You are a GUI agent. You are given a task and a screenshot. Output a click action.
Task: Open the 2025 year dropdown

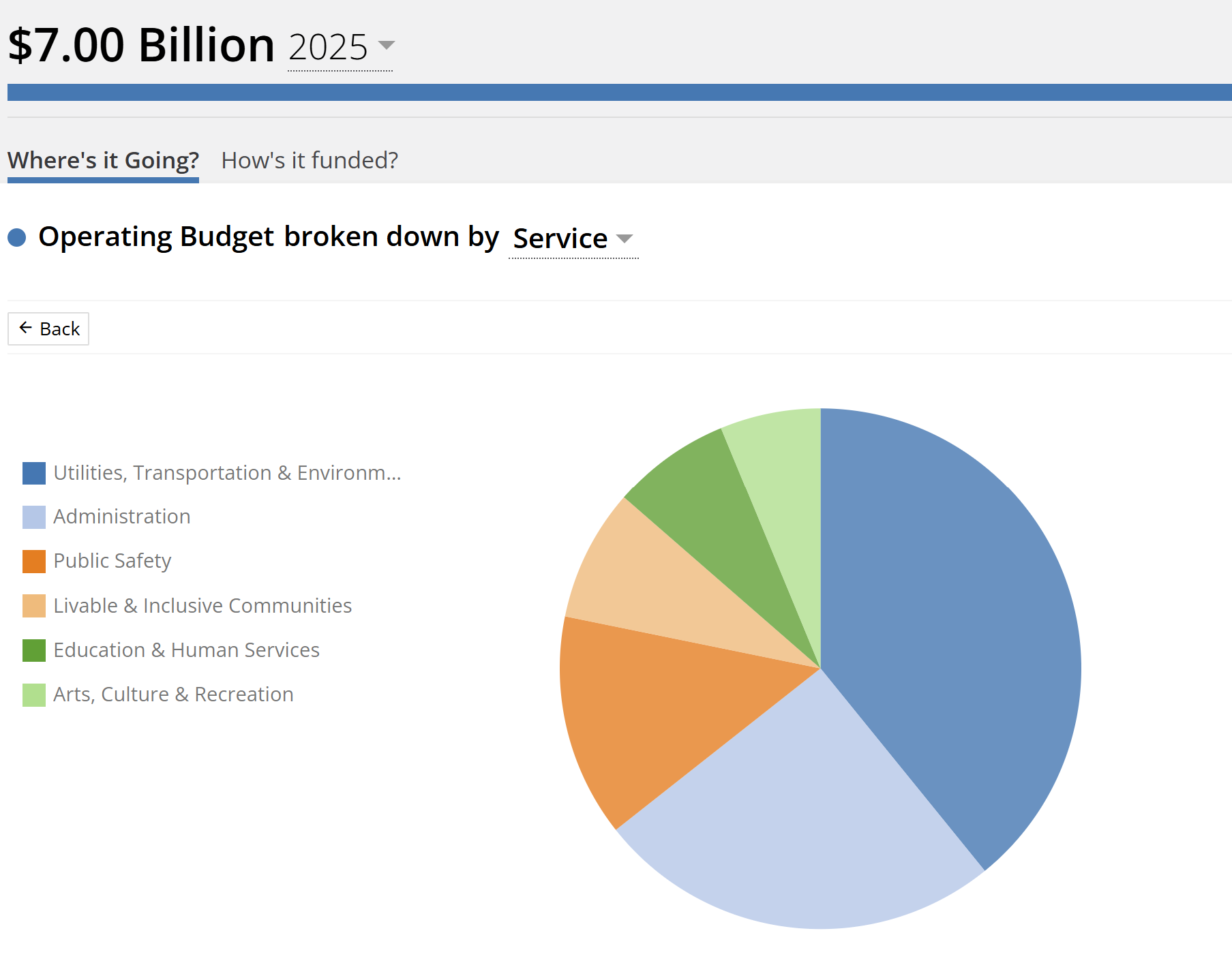(340, 46)
